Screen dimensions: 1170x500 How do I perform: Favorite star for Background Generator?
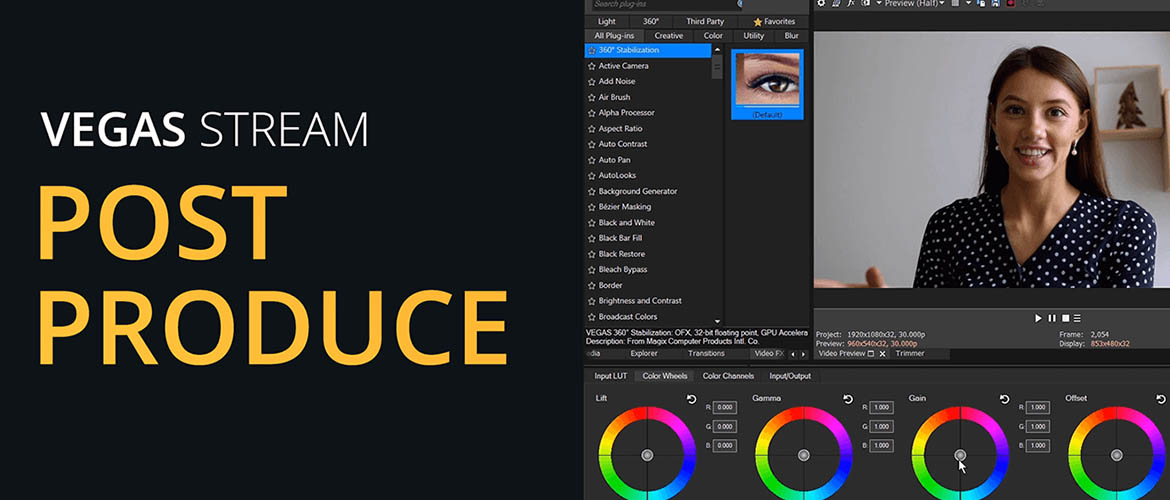[x=592, y=191]
